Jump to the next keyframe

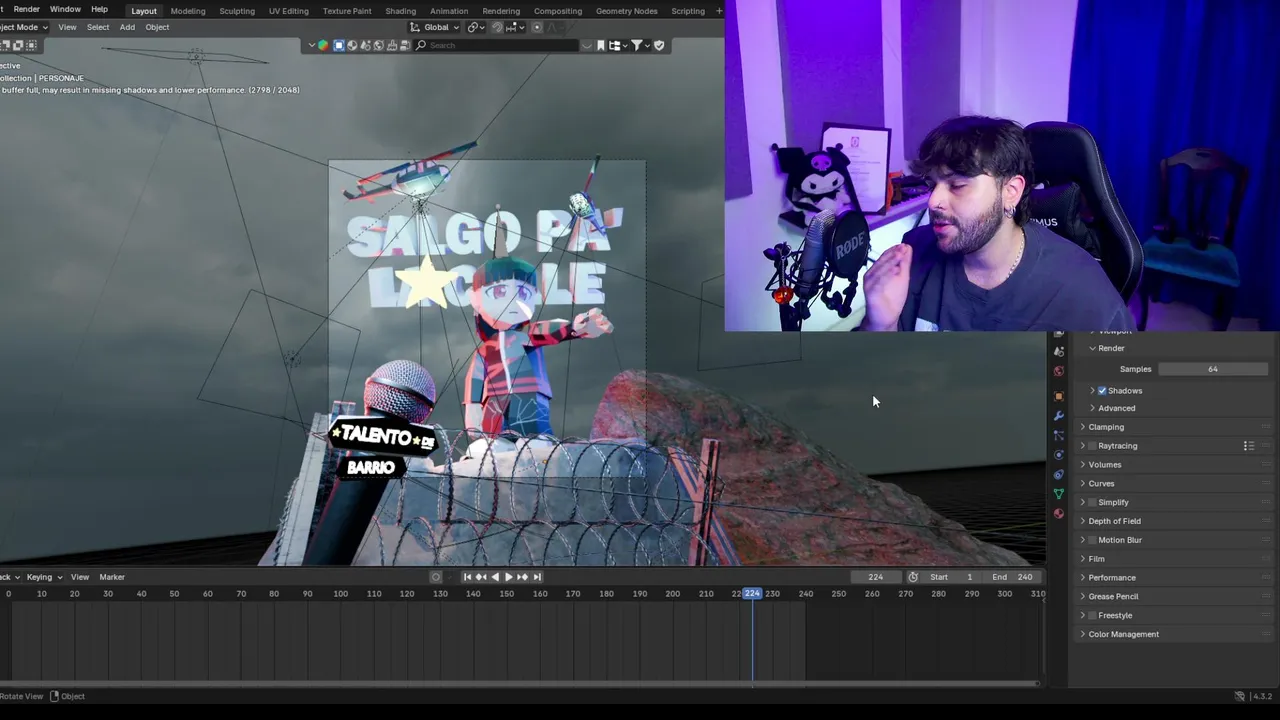tap(523, 577)
